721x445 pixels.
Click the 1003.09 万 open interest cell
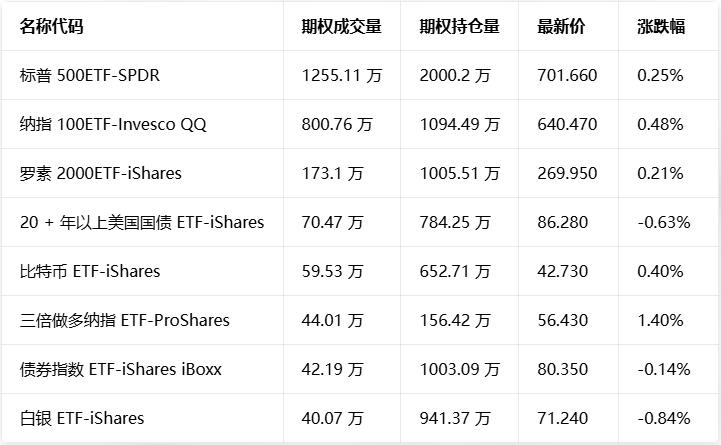(459, 369)
